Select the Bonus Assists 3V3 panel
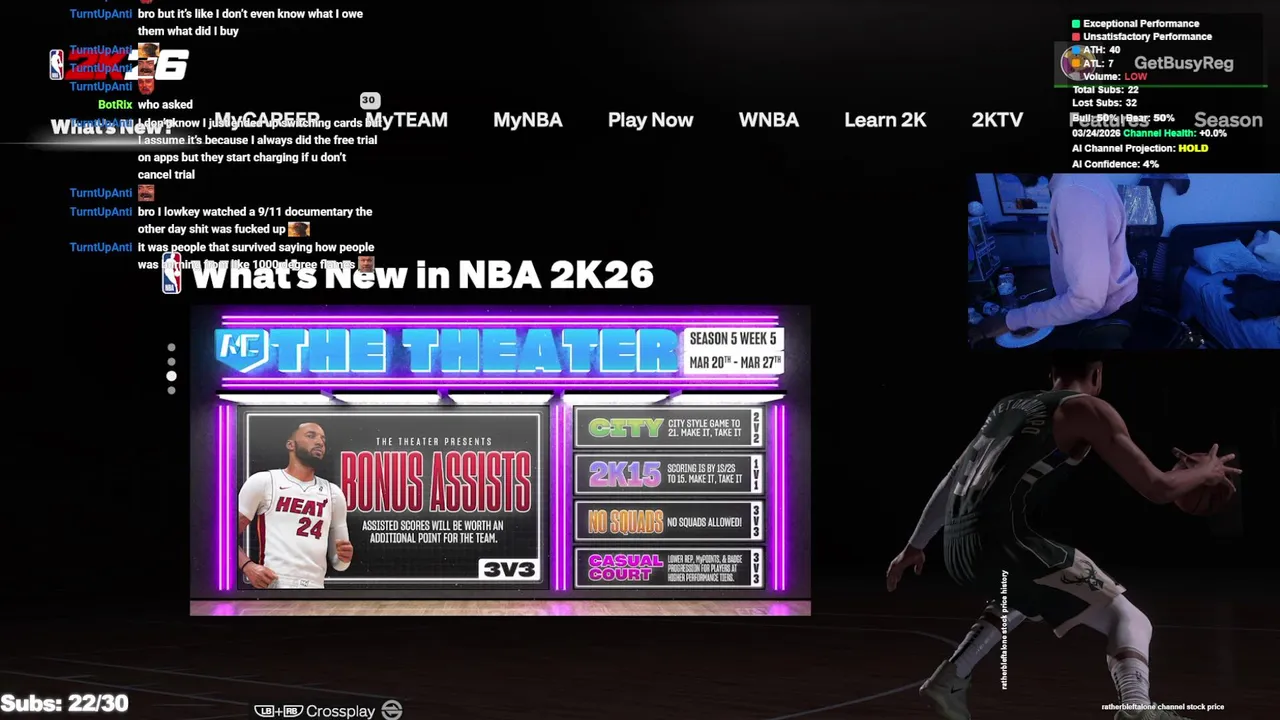Image resolution: width=1280 pixels, height=720 pixels. coord(393,499)
